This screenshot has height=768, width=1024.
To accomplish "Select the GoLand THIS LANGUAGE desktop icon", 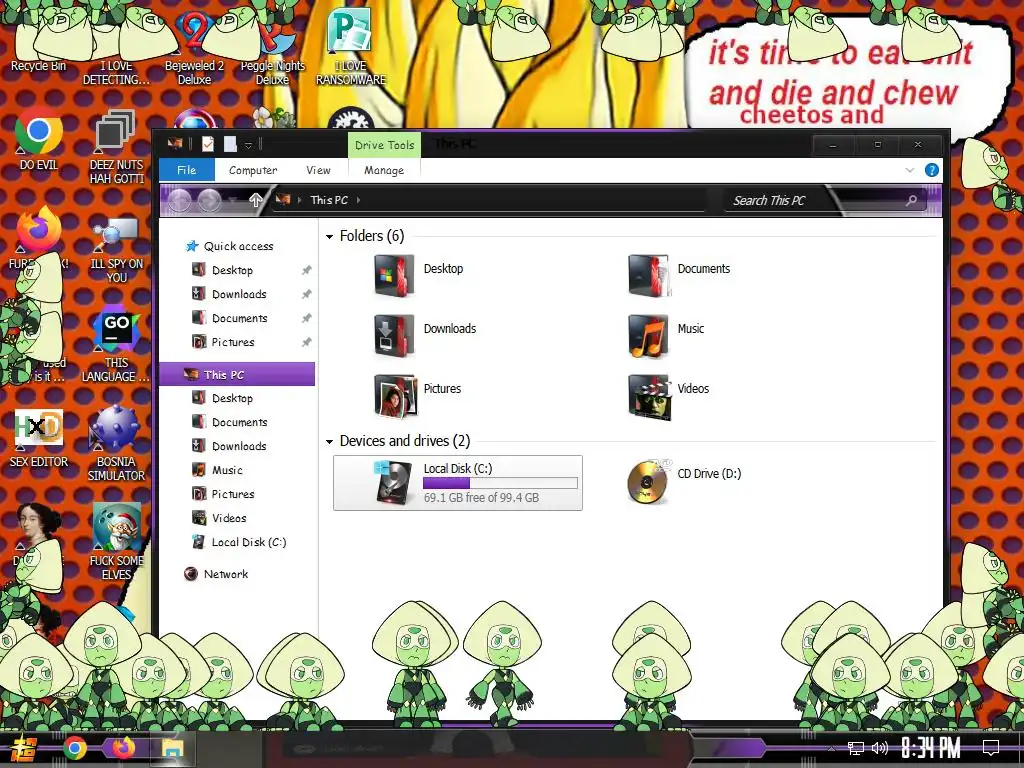I will coord(116,344).
